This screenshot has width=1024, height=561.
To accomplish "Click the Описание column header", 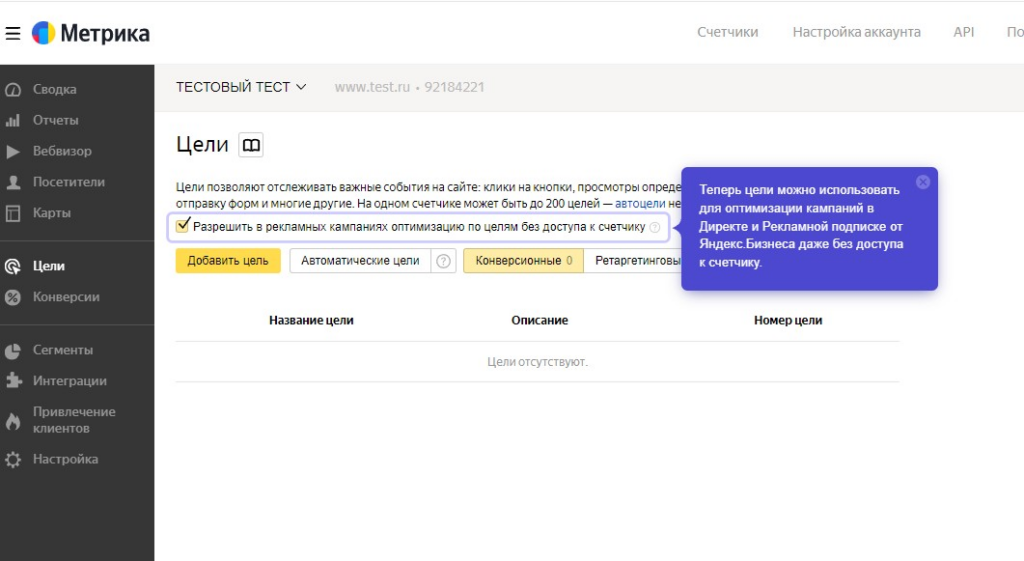I will [539, 321].
